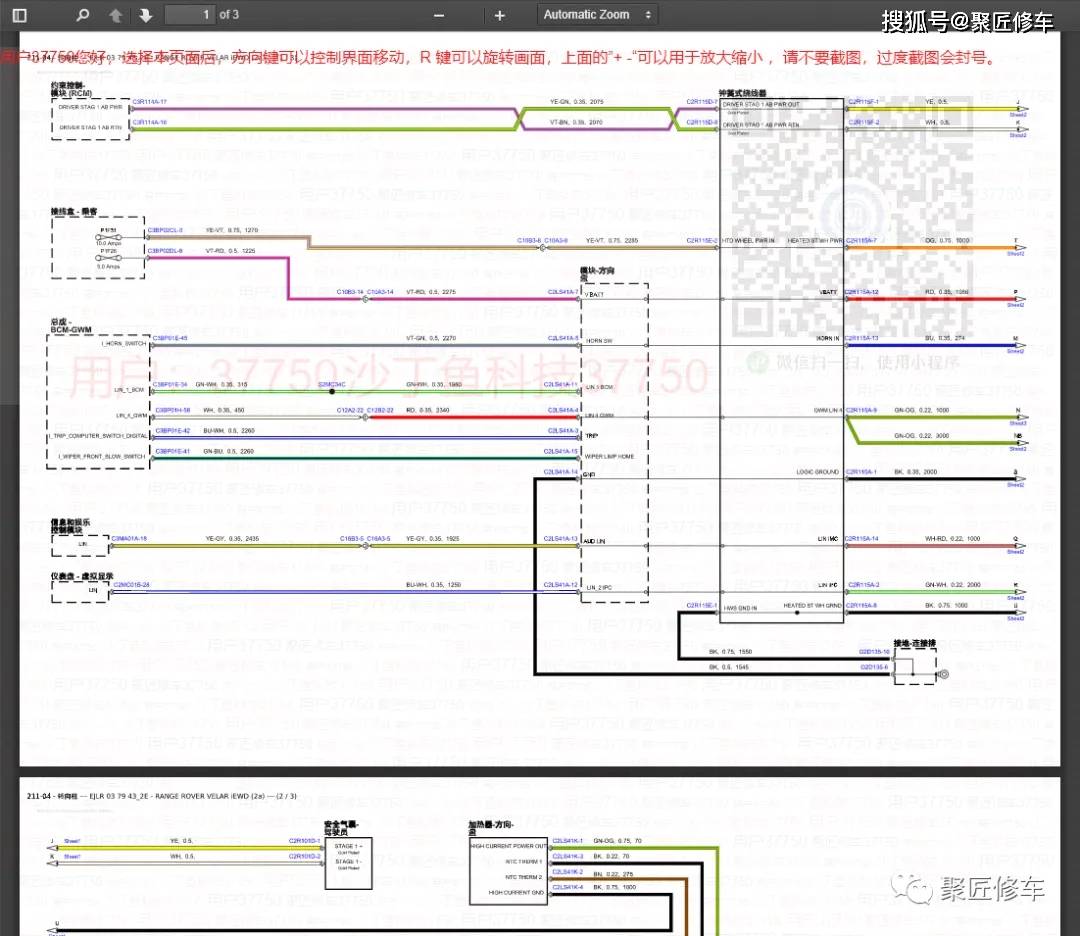
Task: Click the 'GN-OG, 0.22, 1000' wire label
Action: (922, 410)
